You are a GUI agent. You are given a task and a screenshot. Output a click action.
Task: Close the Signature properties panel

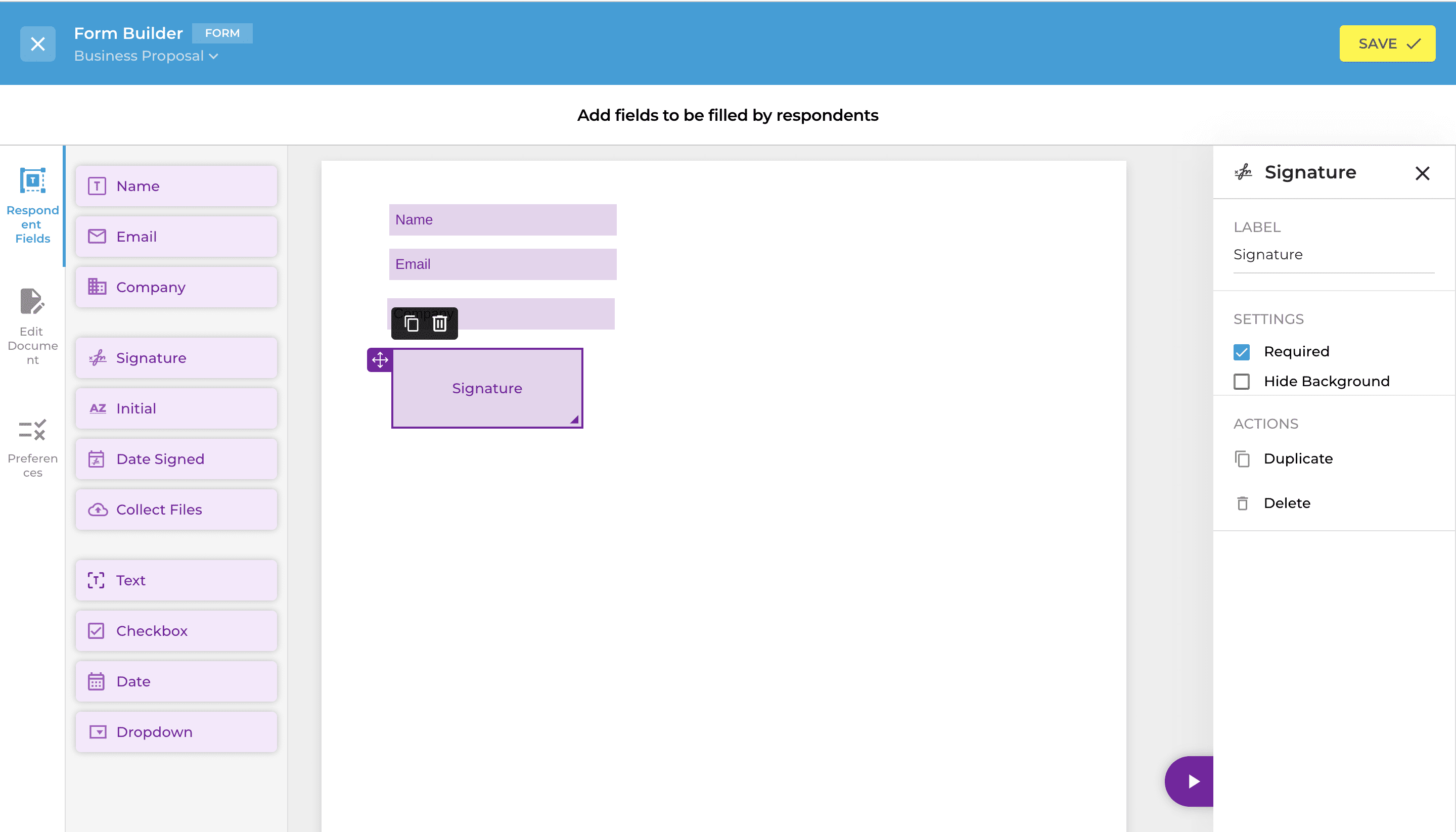1422,173
